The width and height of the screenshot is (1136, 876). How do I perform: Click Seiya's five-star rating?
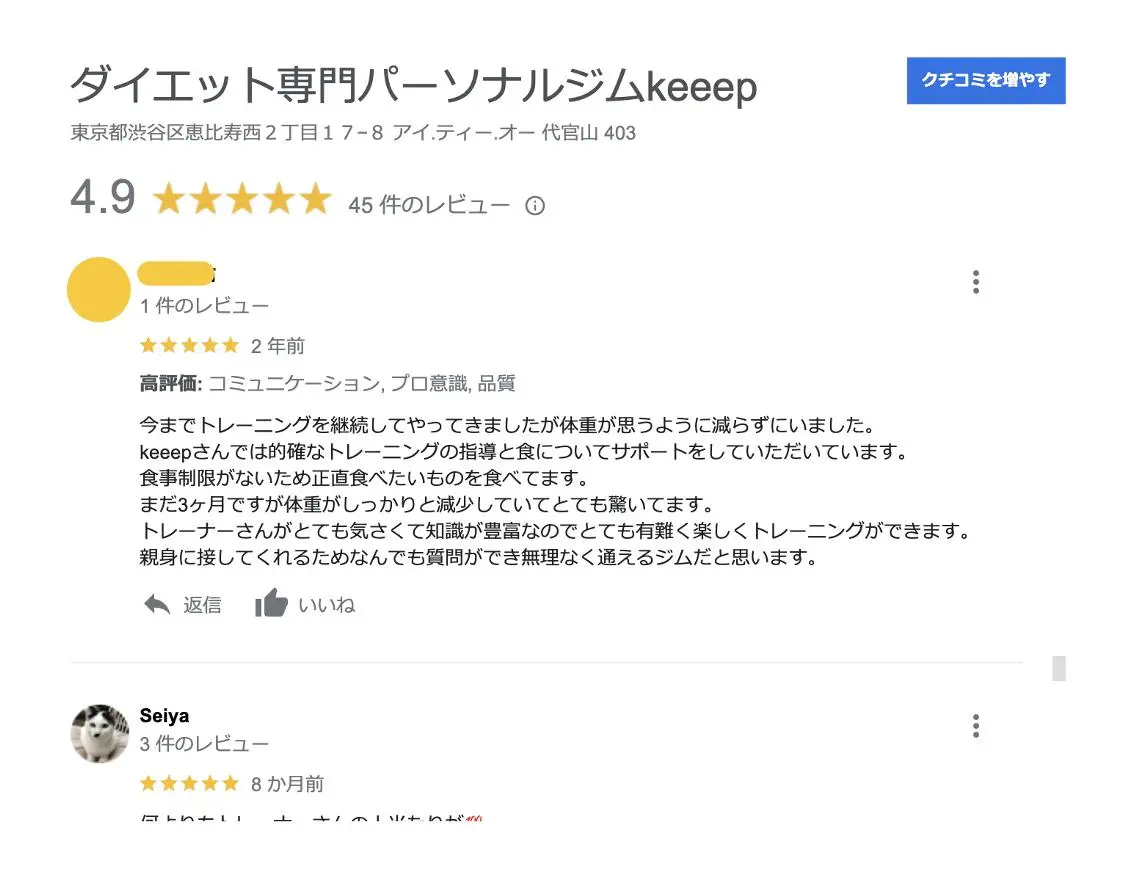[x=189, y=783]
